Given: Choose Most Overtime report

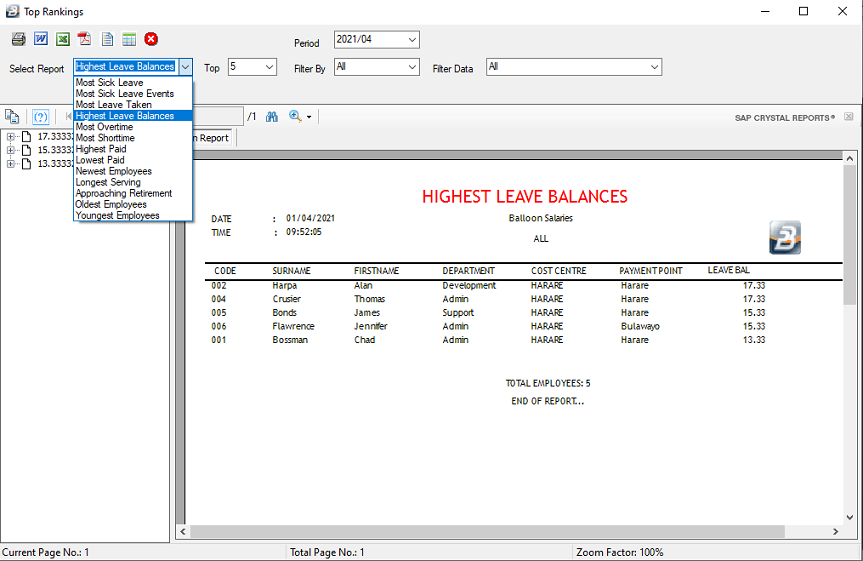Looking at the screenshot, I should tap(133, 127).
